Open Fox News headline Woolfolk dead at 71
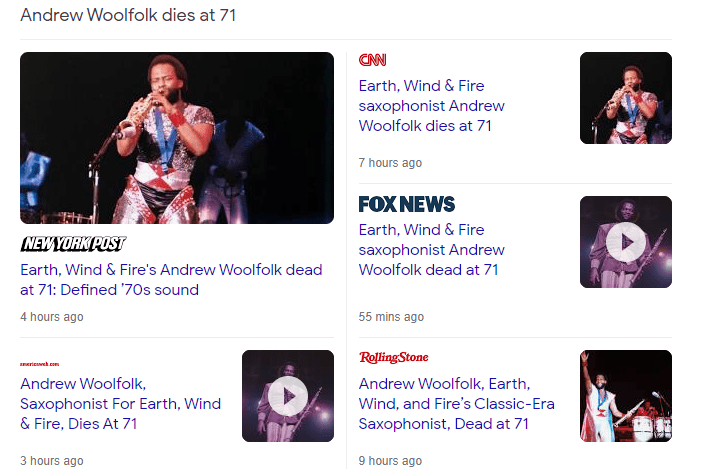The image size is (701, 476). point(431,250)
